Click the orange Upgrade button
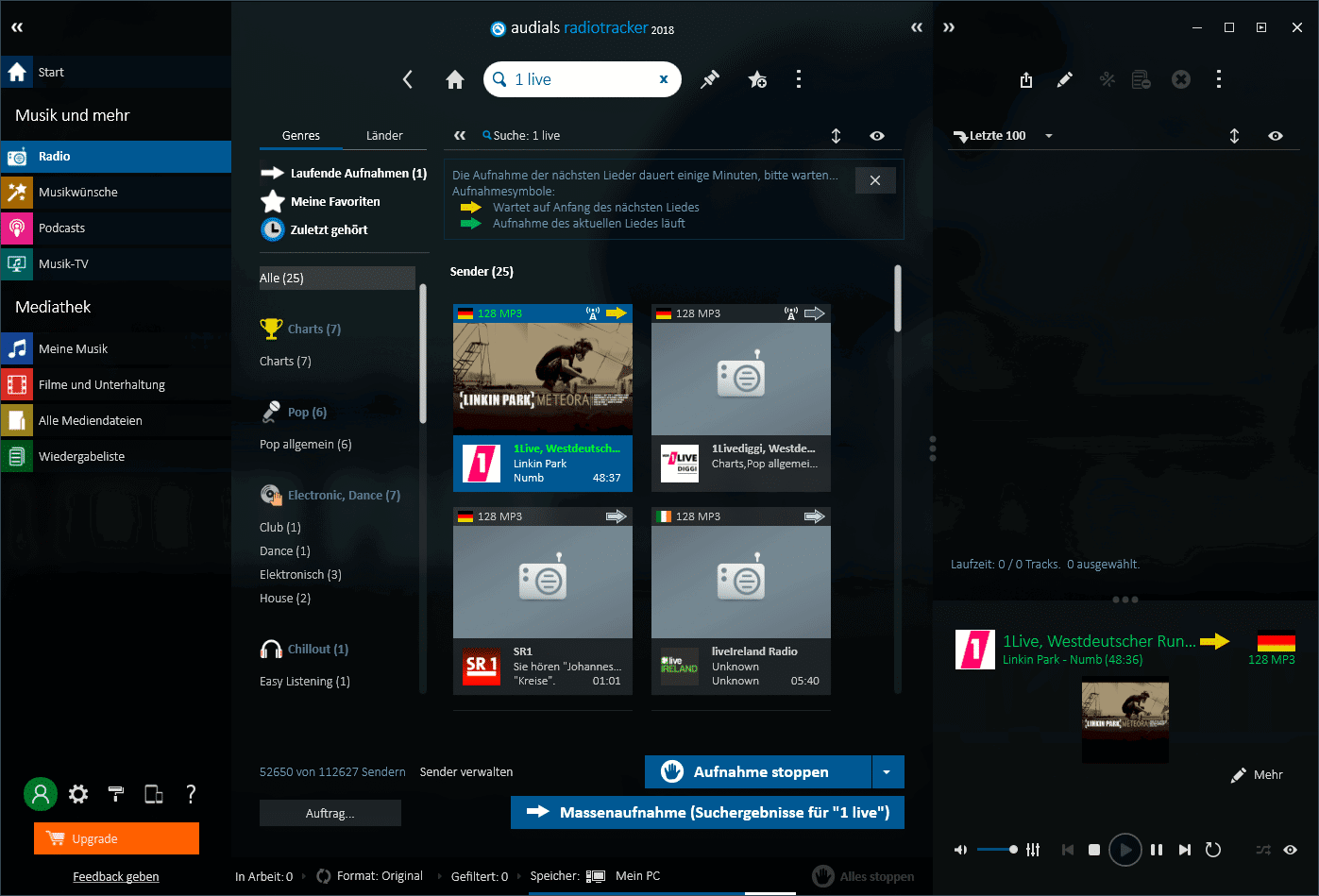 coord(116,838)
